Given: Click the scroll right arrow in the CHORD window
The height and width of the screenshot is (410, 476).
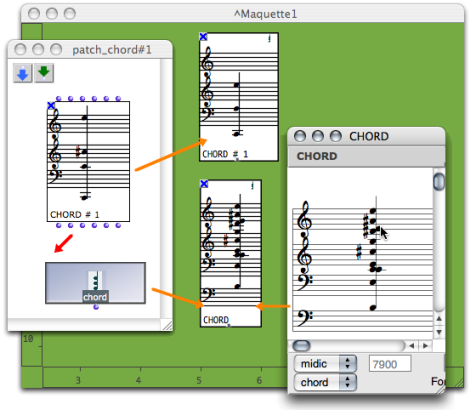Looking at the screenshot, I should point(426,346).
